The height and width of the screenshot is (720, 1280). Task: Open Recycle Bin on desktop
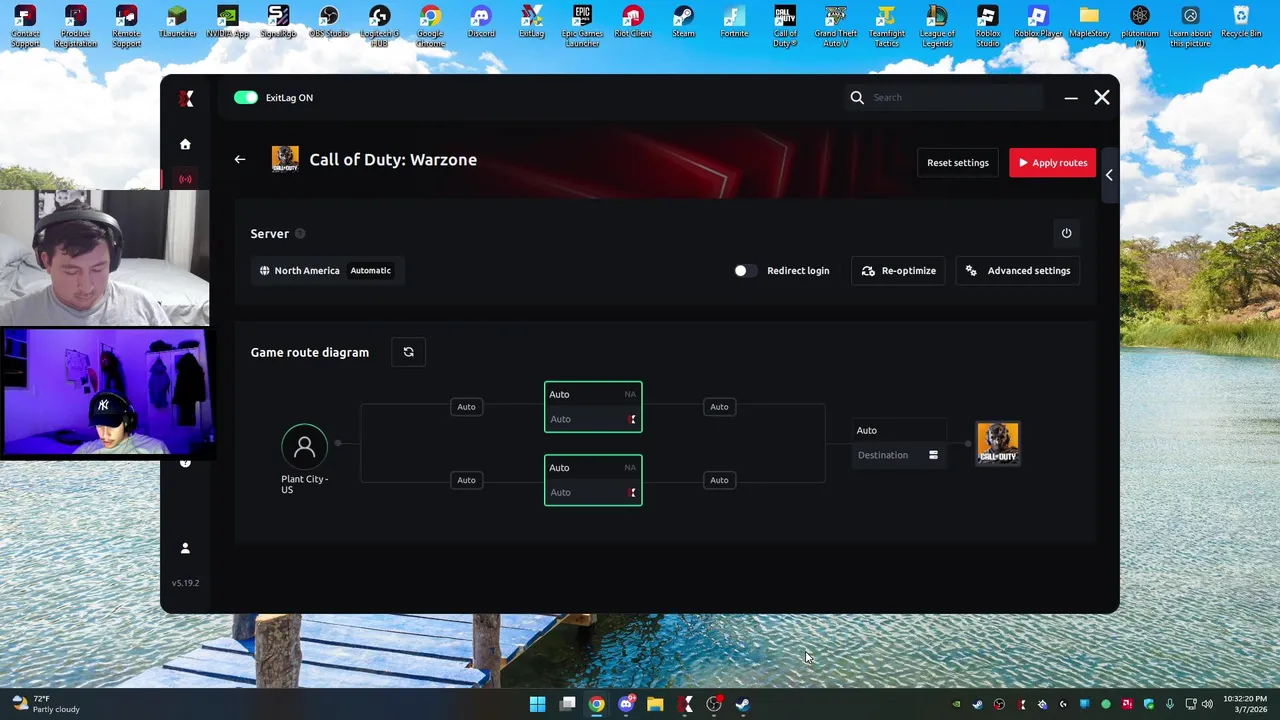click(x=1241, y=22)
